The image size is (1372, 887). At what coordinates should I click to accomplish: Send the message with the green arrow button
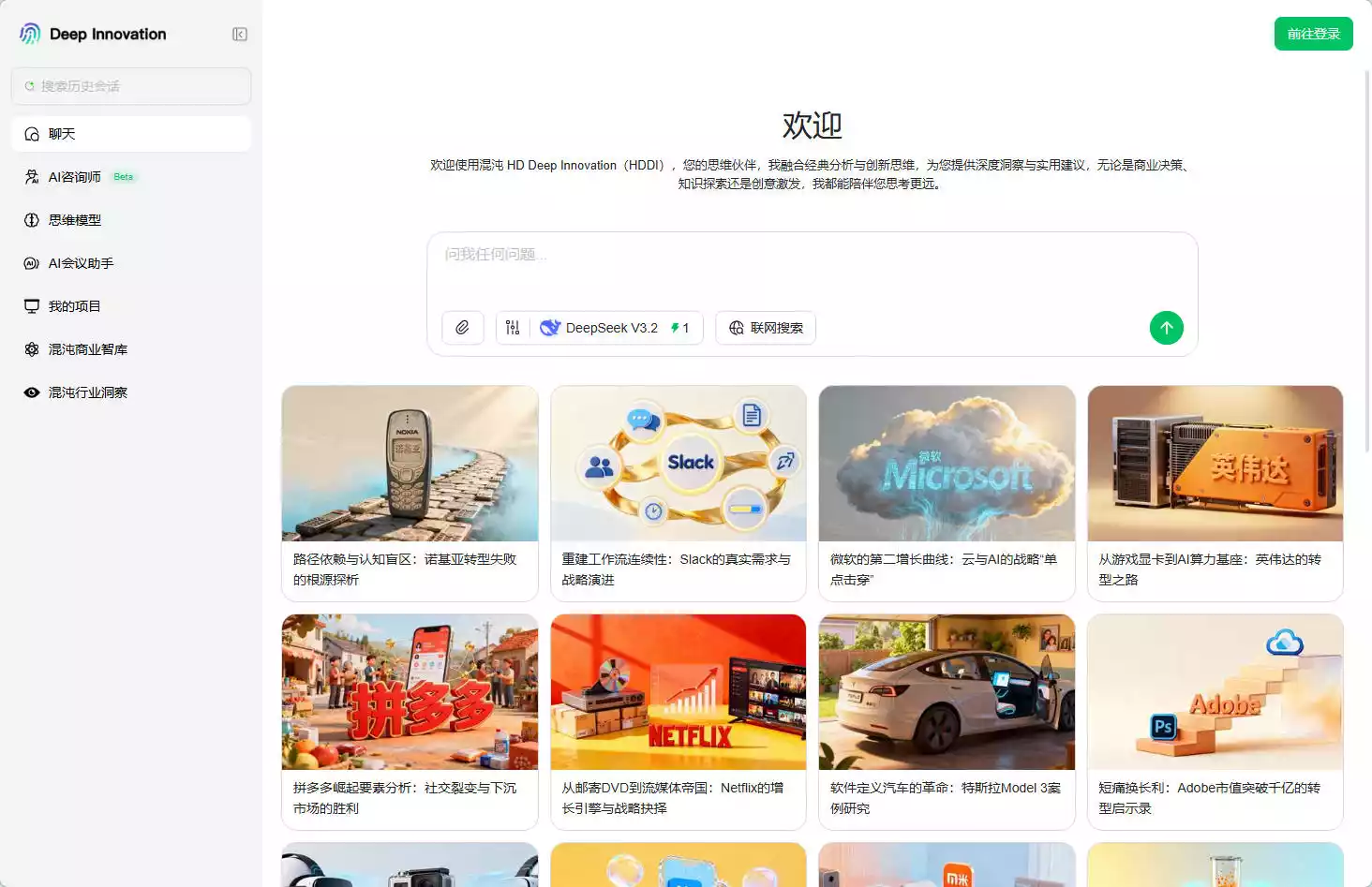click(x=1167, y=328)
